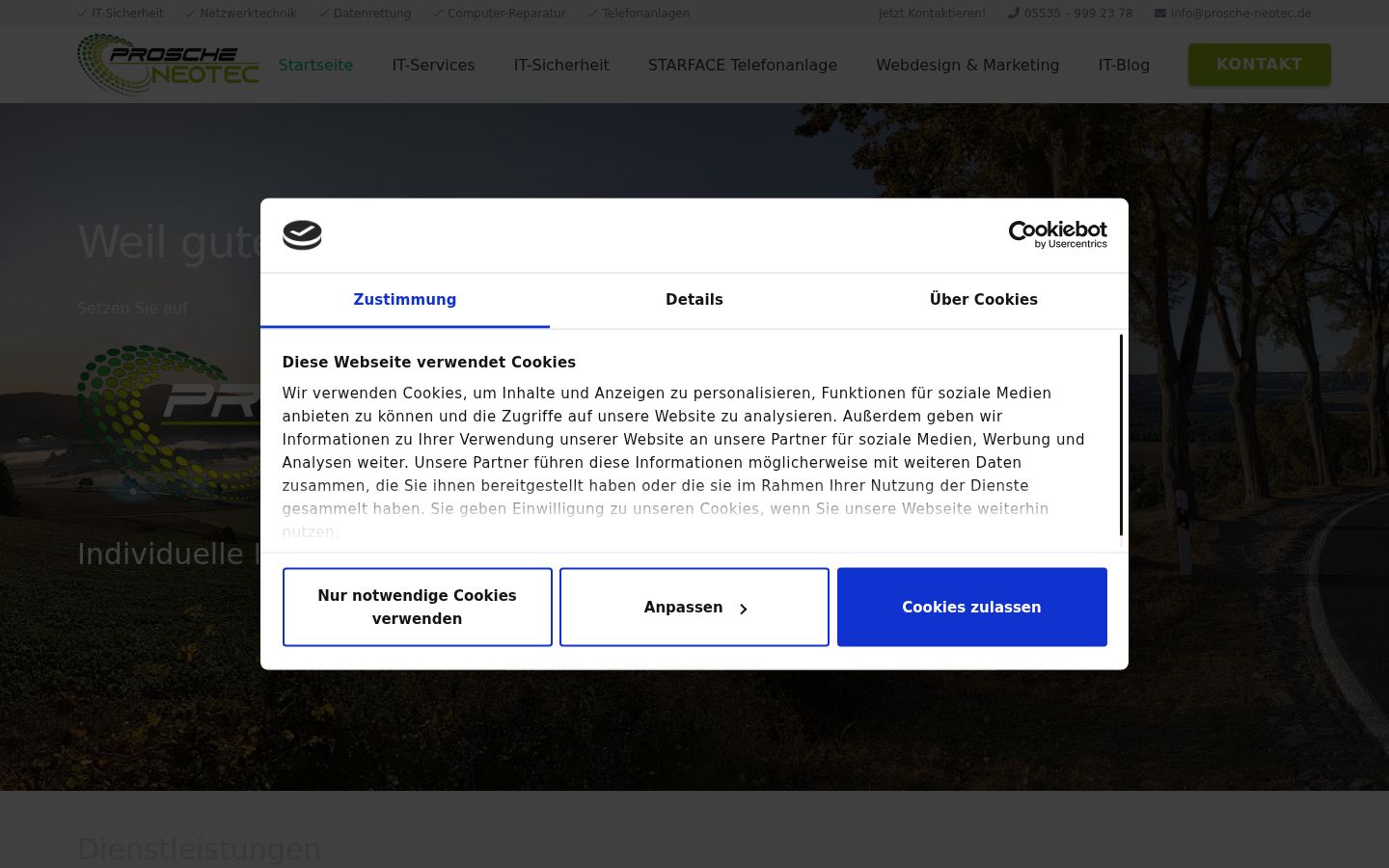Call number 05535 – 999 23 78
Viewport: 1389px width, 868px height.
[x=1078, y=14]
